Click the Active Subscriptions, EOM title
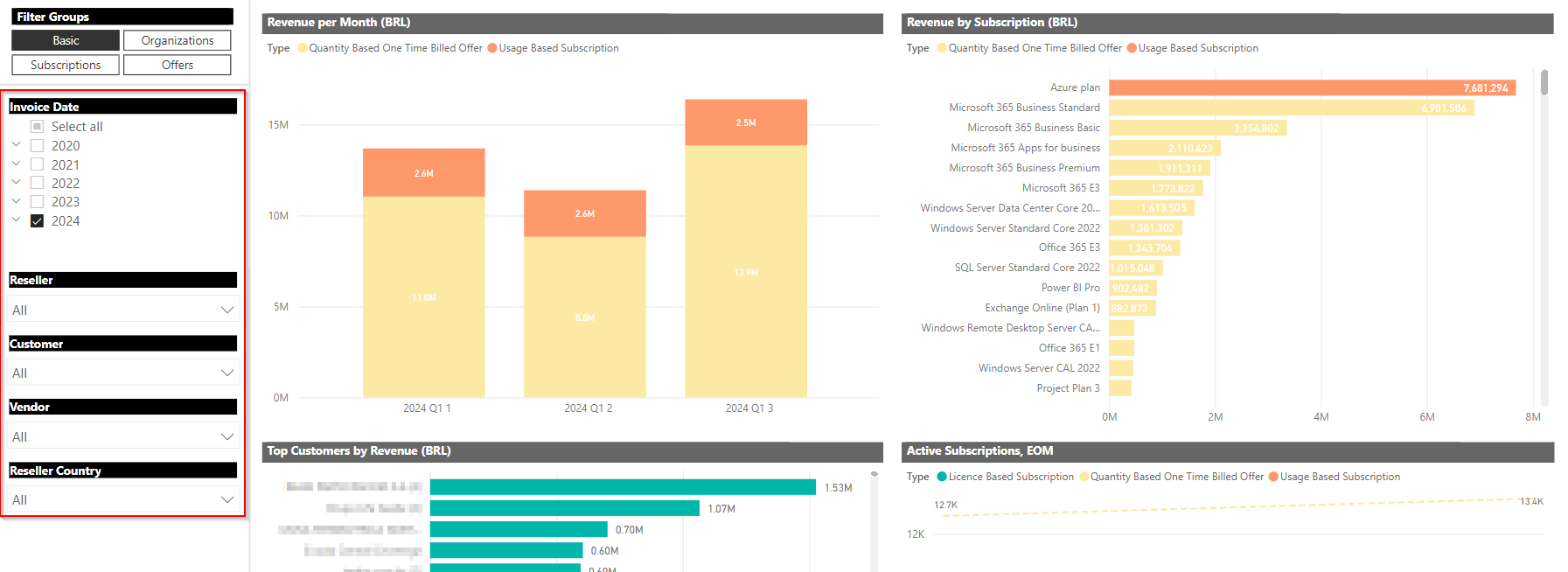Image resolution: width=1568 pixels, height=572 pixels. click(979, 450)
